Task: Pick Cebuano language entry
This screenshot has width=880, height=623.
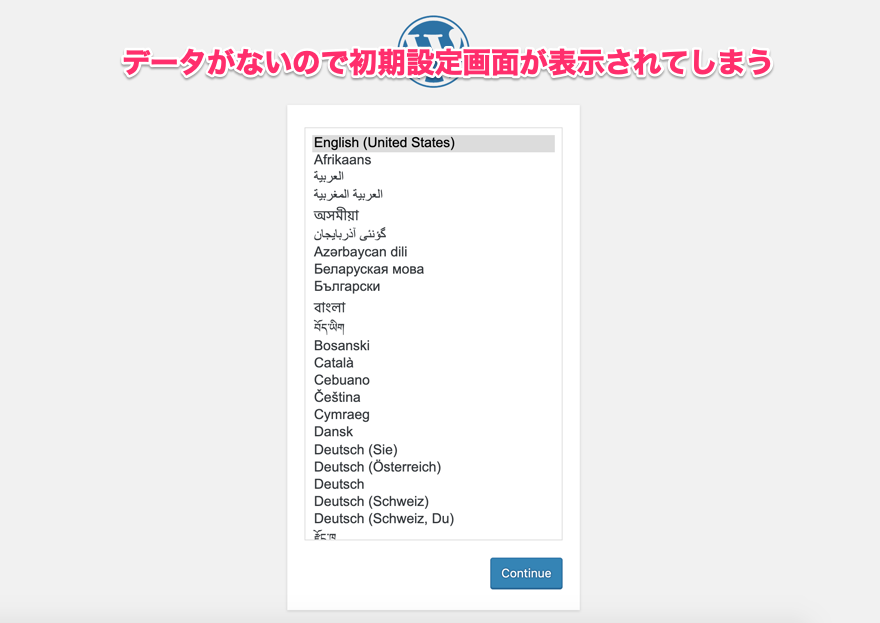Action: click(341, 380)
